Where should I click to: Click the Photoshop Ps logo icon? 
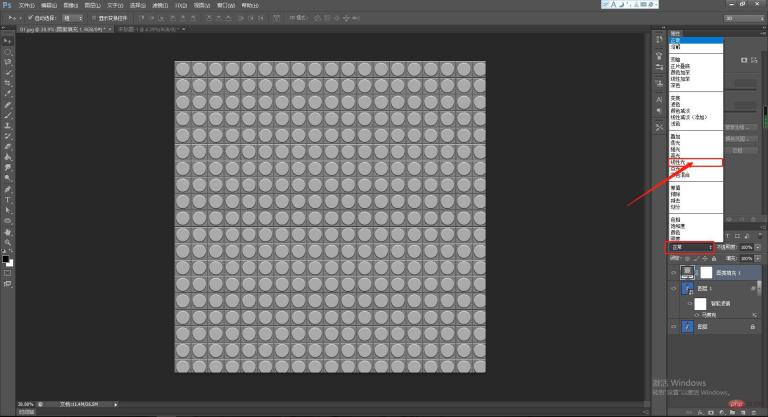pos(8,5)
